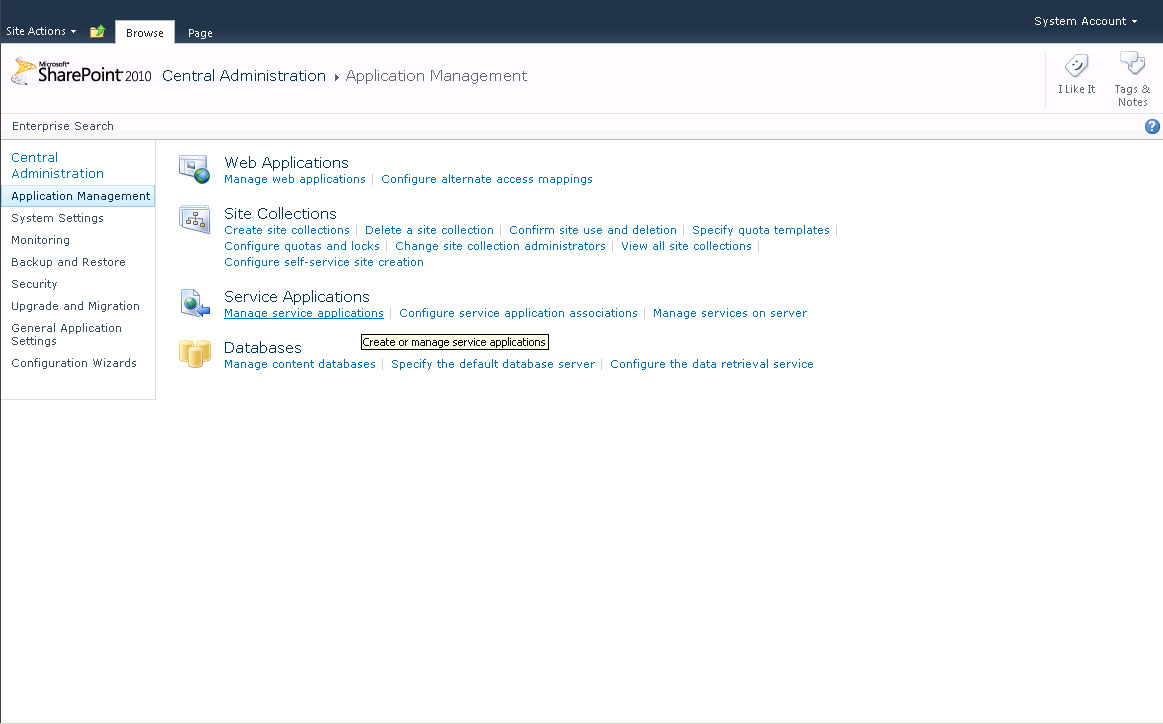Open Change site collection administrators
Screen dimensions: 1163x724
pos(500,246)
